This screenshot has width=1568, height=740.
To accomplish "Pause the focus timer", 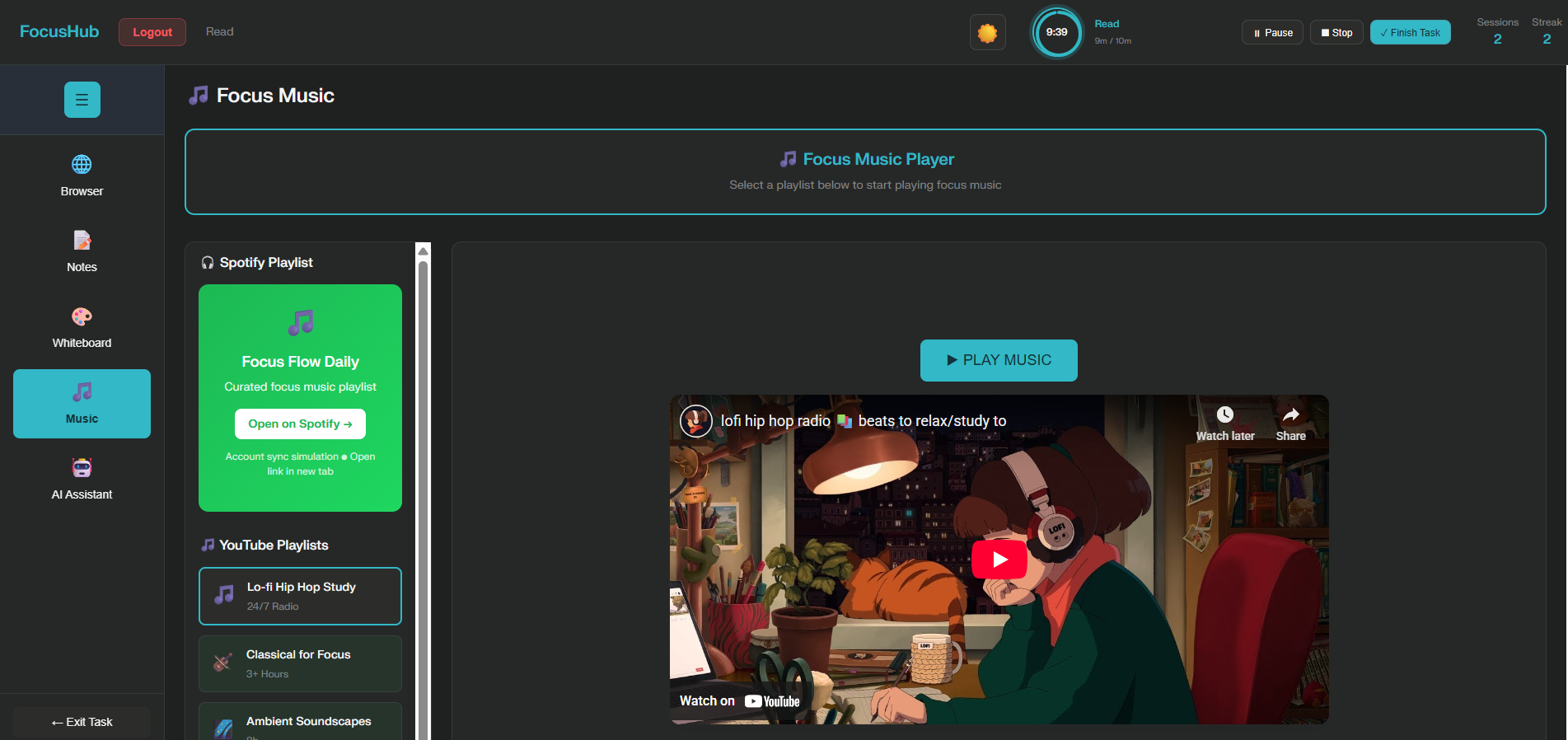I will tap(1272, 32).
